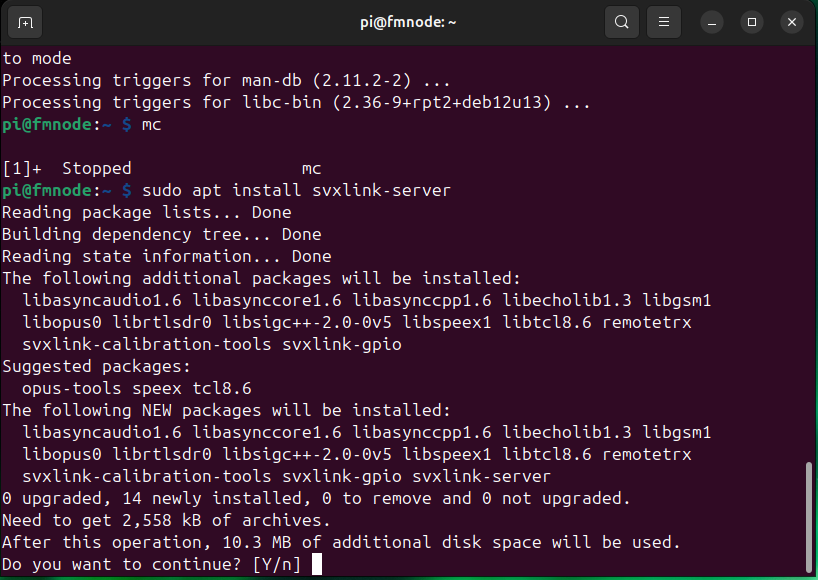This screenshot has height=580, width=818.
Task: Open a new terminal tab
Action: tap(24, 21)
